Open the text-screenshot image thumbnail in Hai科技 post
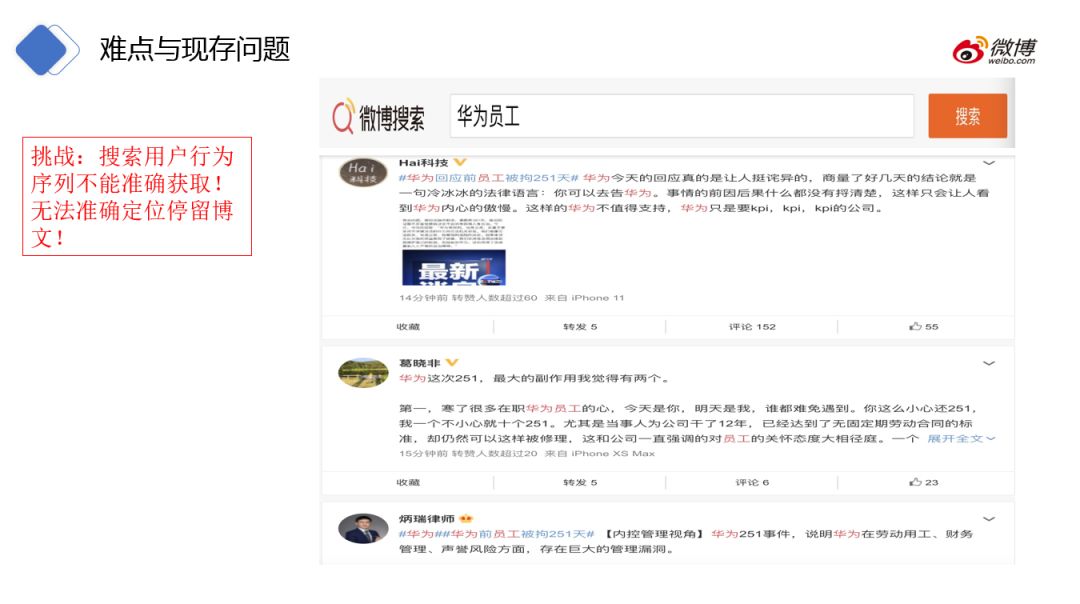Viewport: 1080px width, 604px height. [453, 233]
